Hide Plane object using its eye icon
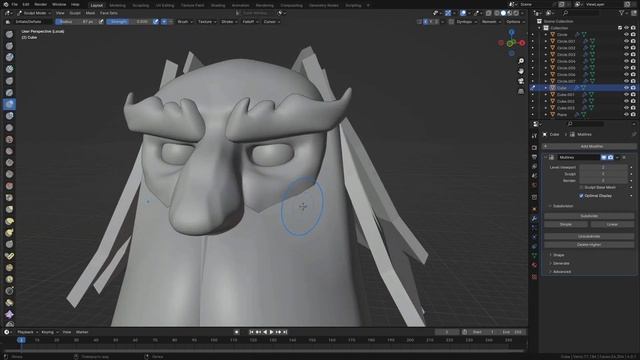Image resolution: width=640 pixels, height=360 pixels. pyautogui.click(x=626, y=115)
